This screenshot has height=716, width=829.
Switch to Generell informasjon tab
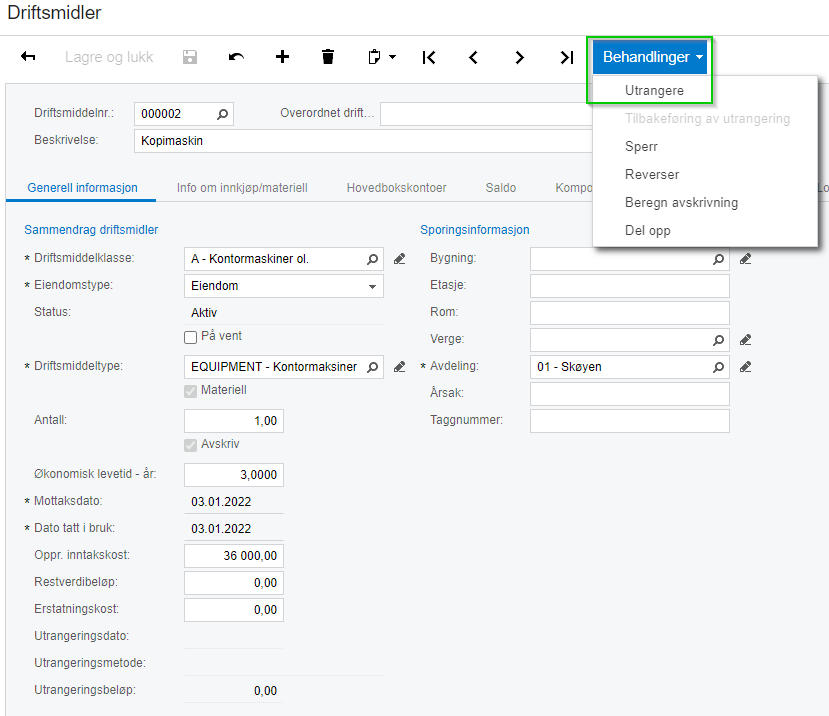click(x=82, y=188)
